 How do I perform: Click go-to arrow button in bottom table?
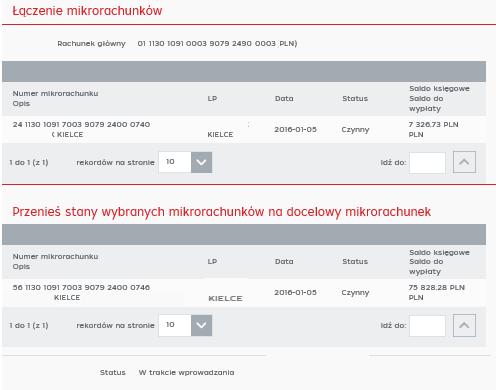tap(464, 325)
